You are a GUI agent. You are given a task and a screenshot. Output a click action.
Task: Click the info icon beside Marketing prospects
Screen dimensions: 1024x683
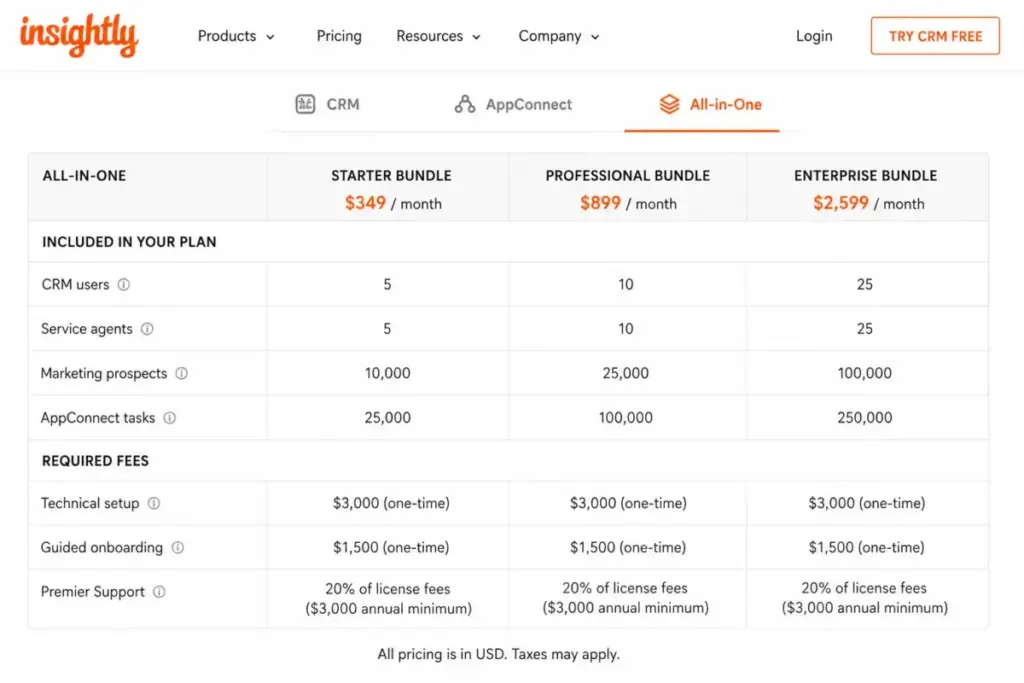[x=182, y=373]
